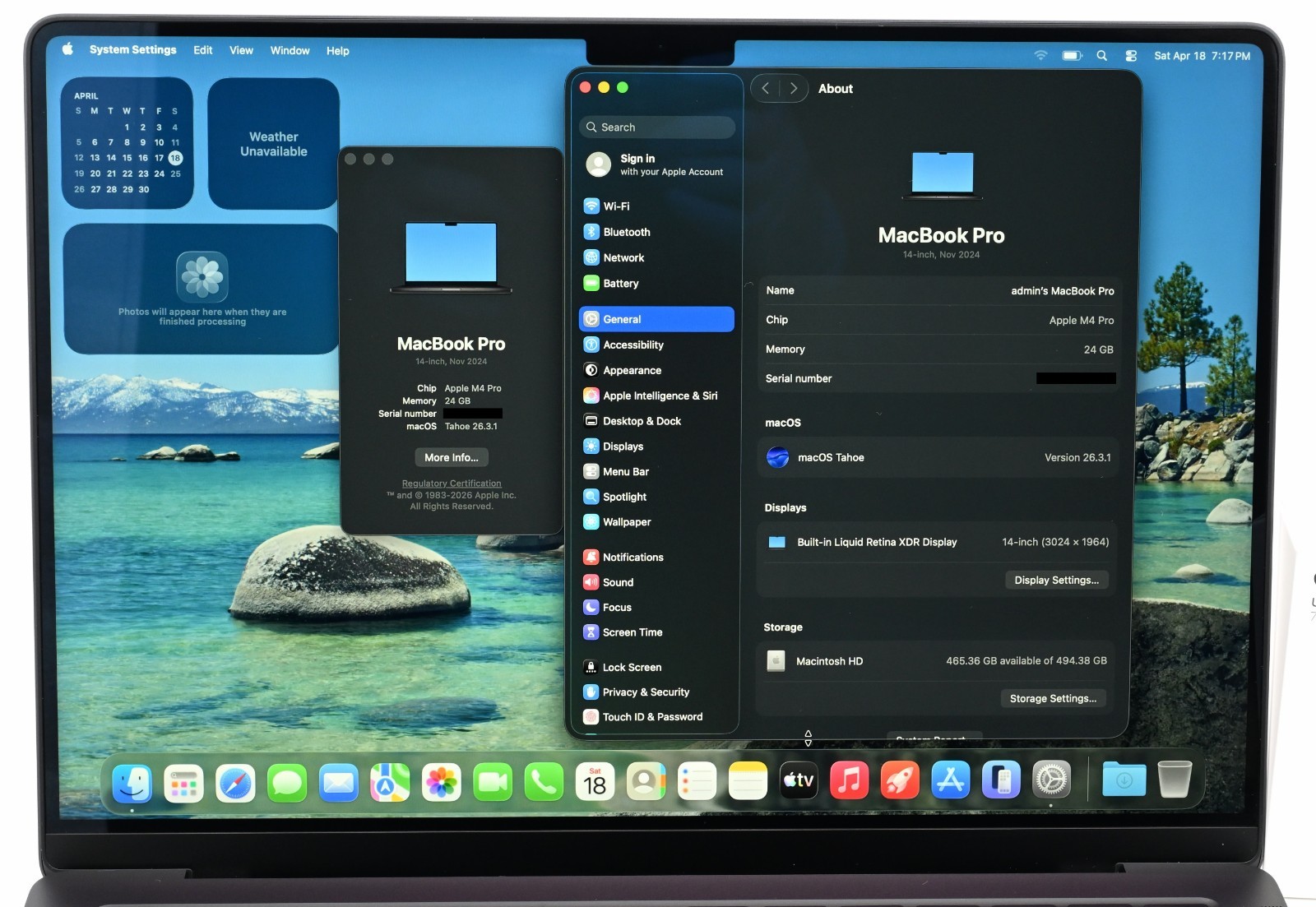This screenshot has height=907, width=1316.
Task: Open the Window menu
Action: pos(290,50)
